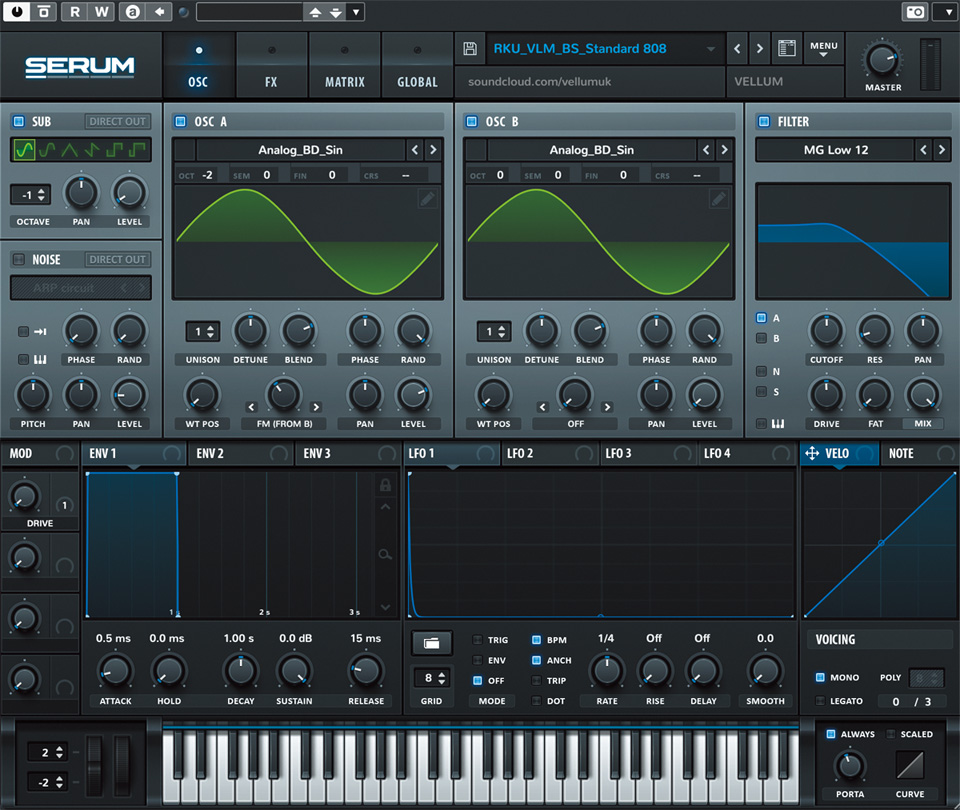The width and height of the screenshot is (960, 810).
Task: Click the ENV 1 lock icon
Action: pos(385,485)
